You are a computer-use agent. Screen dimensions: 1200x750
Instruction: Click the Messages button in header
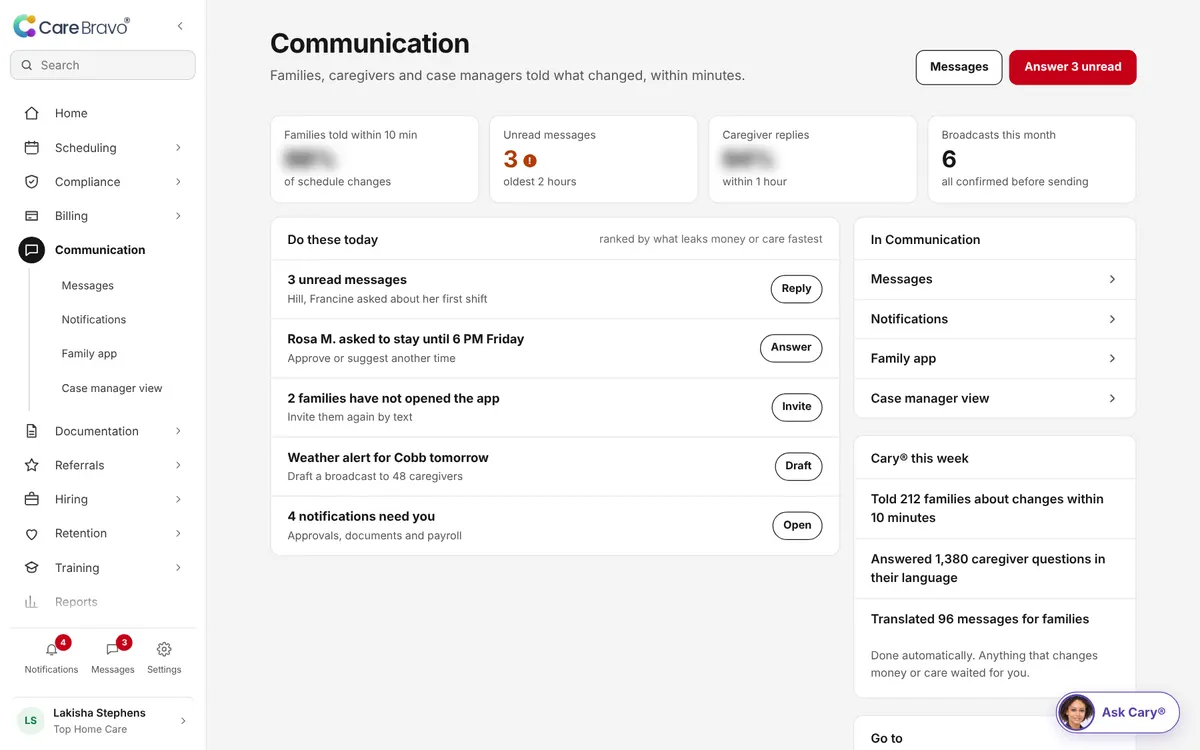(x=959, y=67)
